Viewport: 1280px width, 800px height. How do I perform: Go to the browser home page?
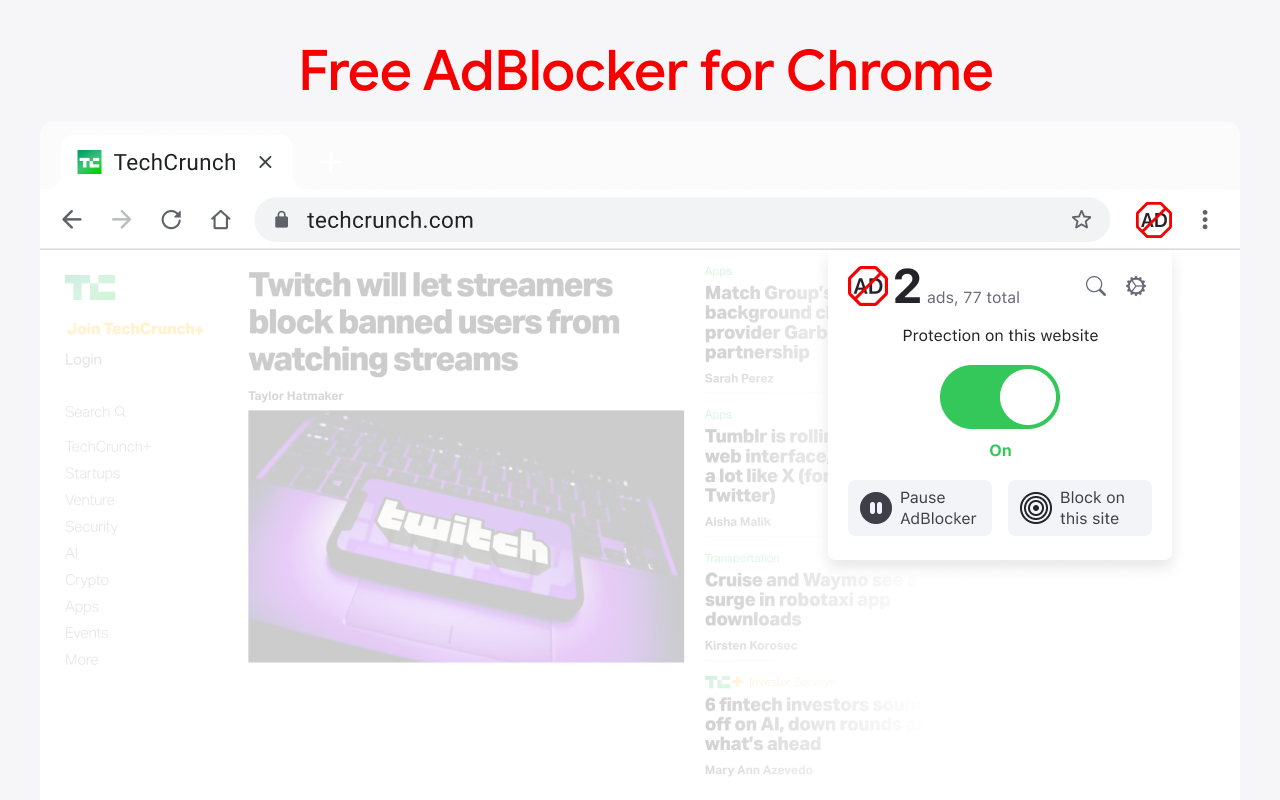tap(221, 220)
